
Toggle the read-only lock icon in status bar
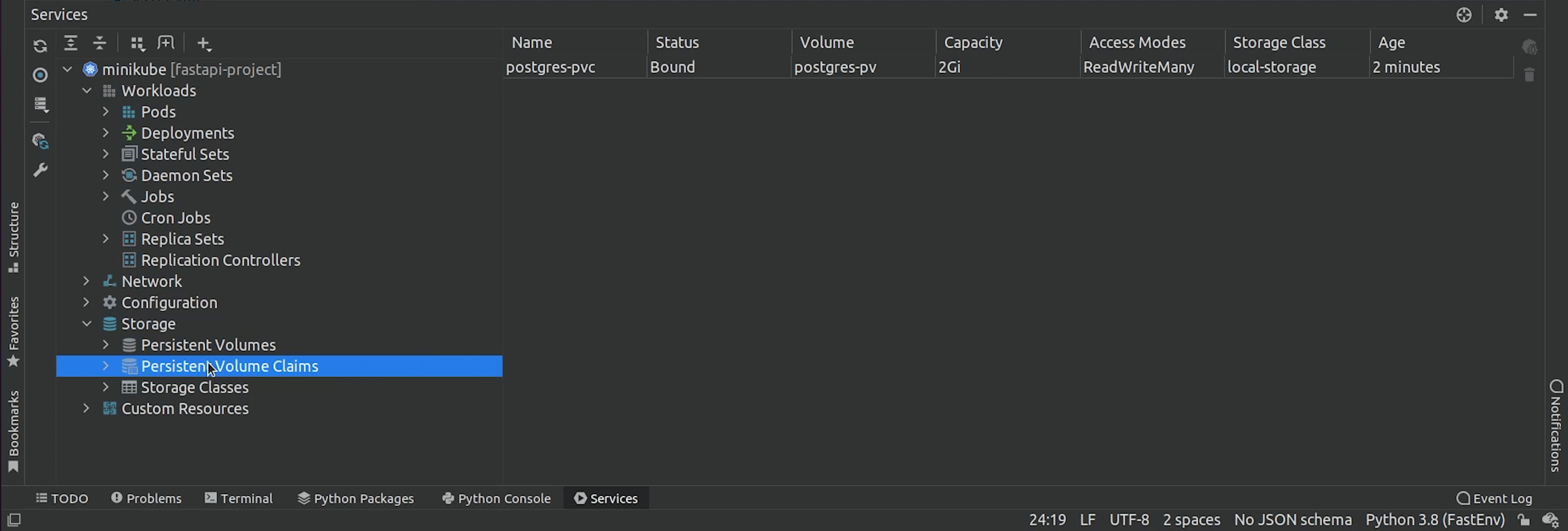[1523, 520]
